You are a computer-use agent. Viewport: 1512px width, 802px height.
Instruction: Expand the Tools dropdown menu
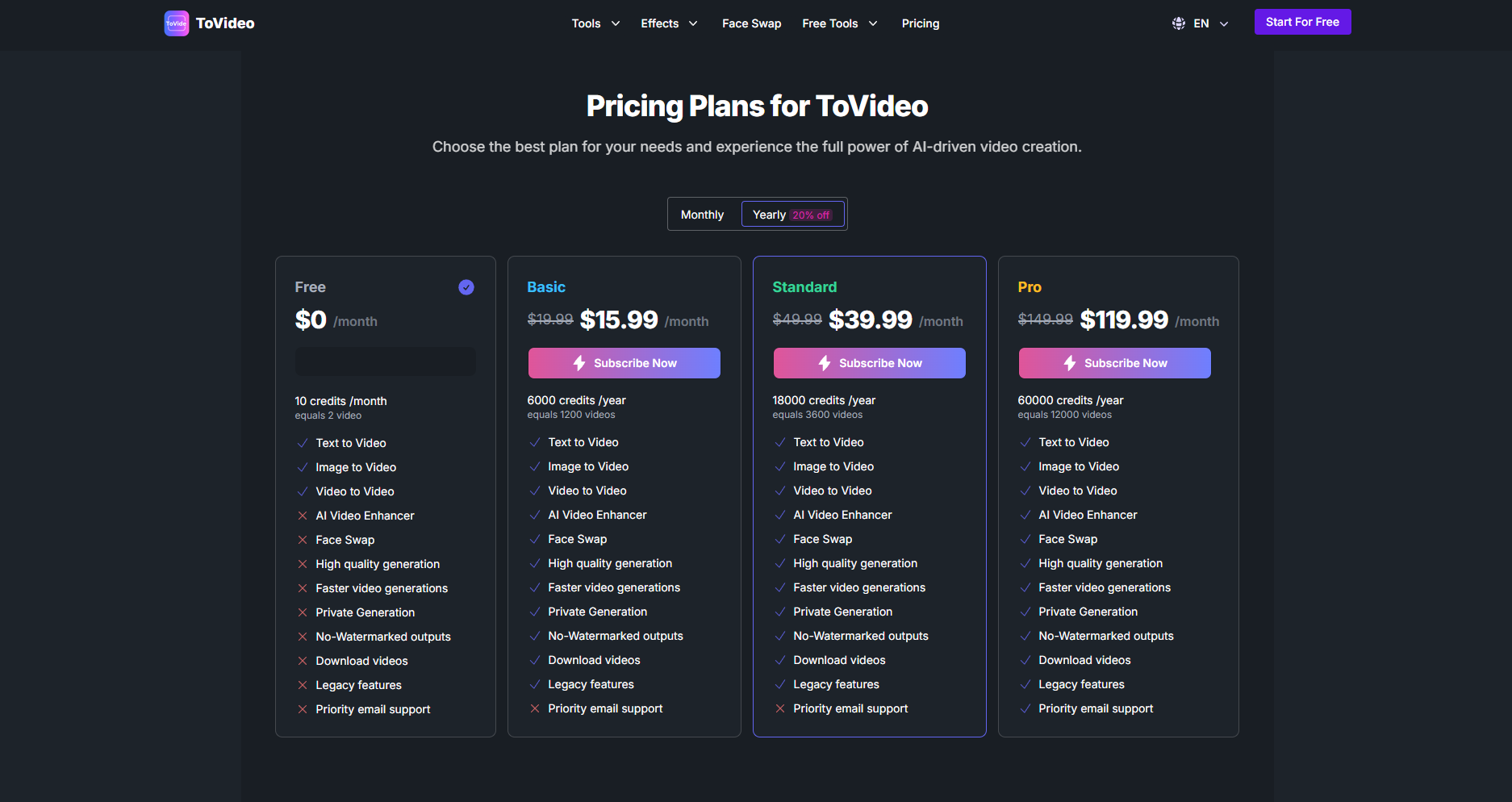coord(595,23)
